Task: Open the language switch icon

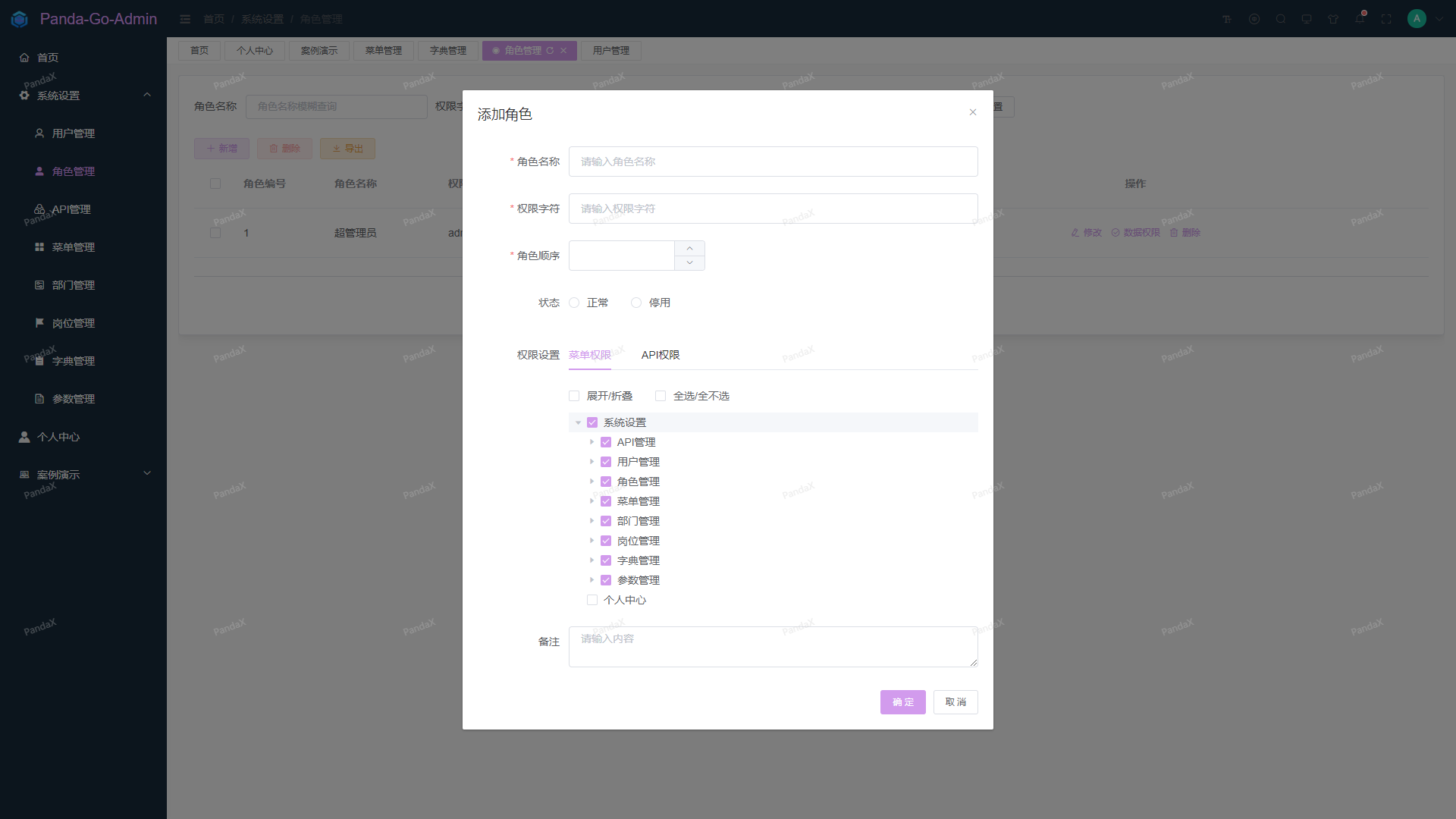Action: click(1254, 19)
